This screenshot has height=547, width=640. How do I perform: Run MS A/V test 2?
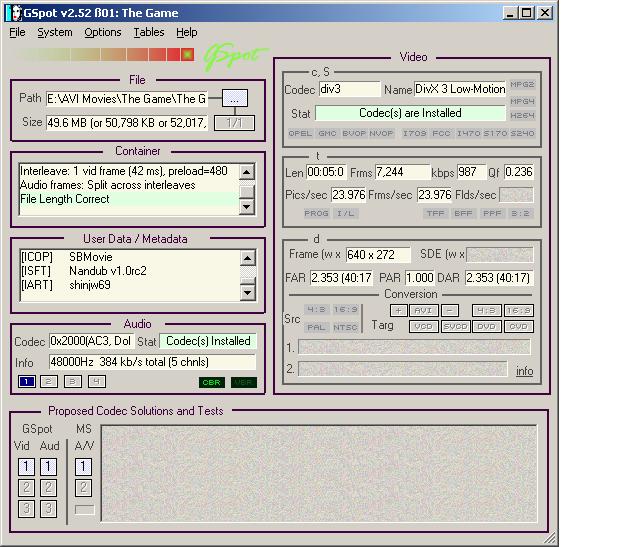83,487
